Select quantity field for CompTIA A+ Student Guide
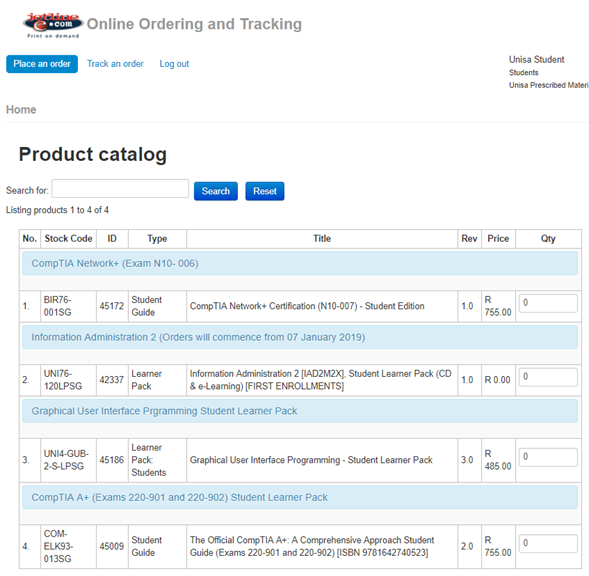 pos(548,543)
